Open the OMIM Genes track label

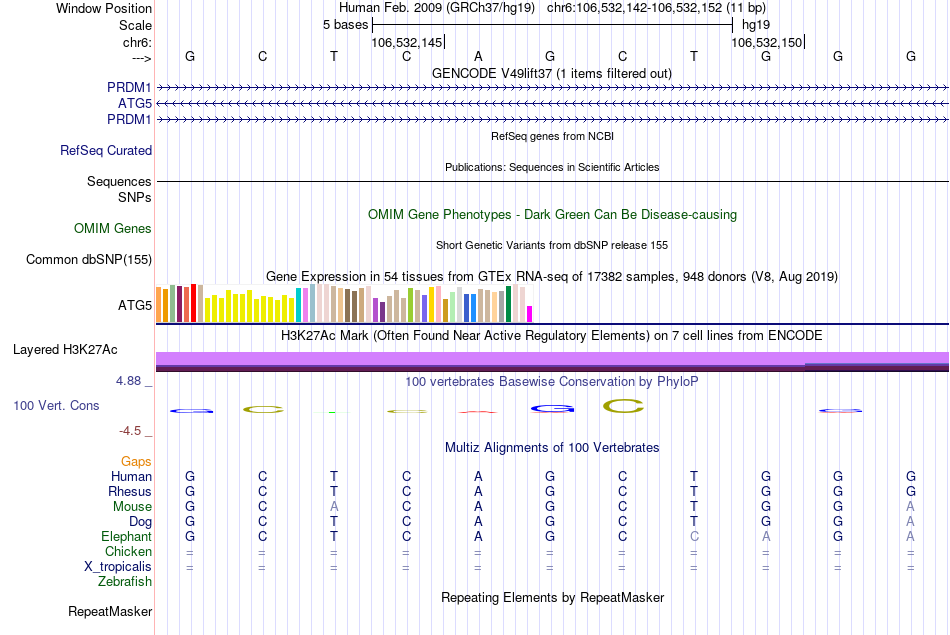tap(113, 228)
